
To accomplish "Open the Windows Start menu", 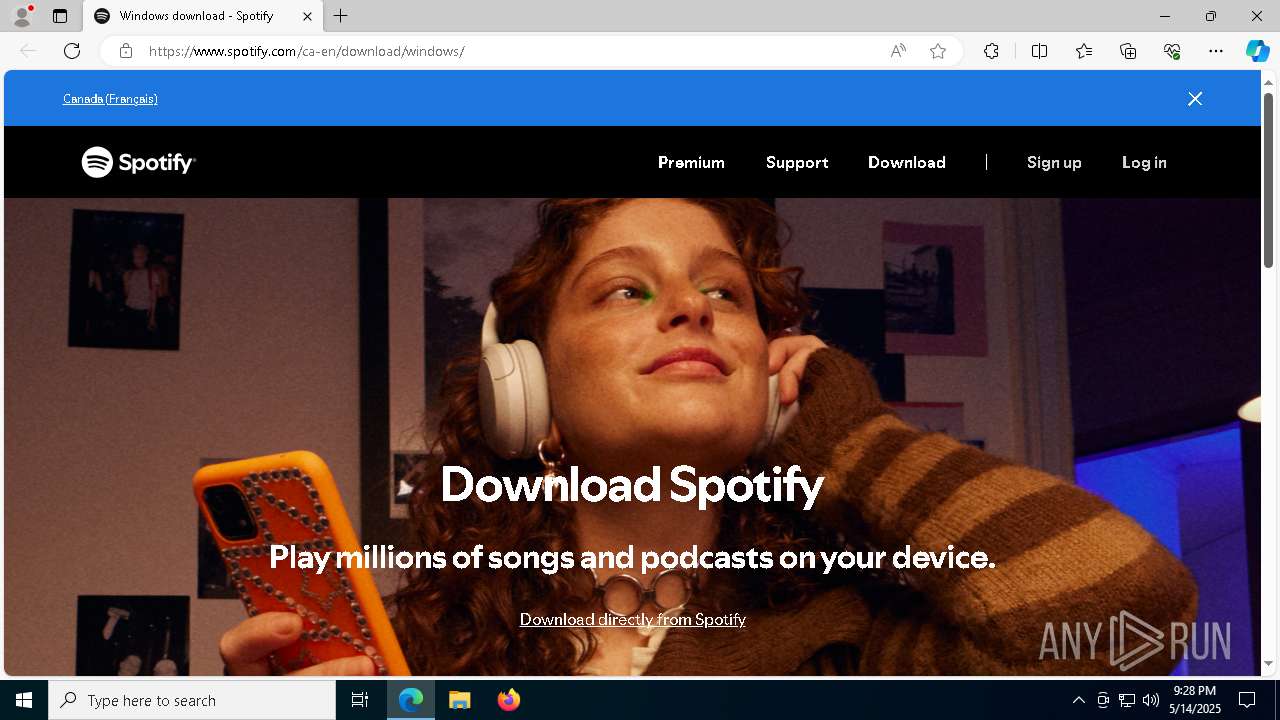I will (24, 700).
